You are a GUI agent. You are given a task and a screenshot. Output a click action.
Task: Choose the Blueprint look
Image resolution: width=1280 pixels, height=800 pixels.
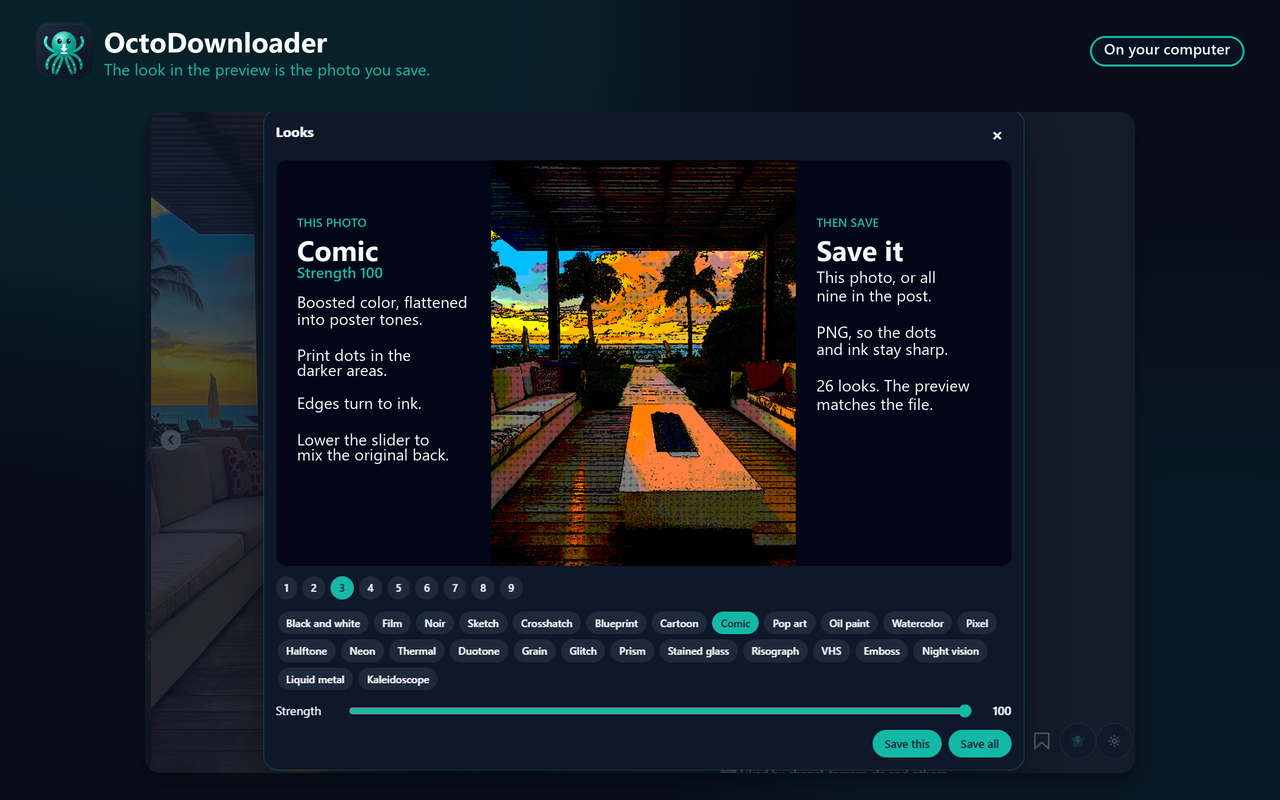[x=616, y=623]
